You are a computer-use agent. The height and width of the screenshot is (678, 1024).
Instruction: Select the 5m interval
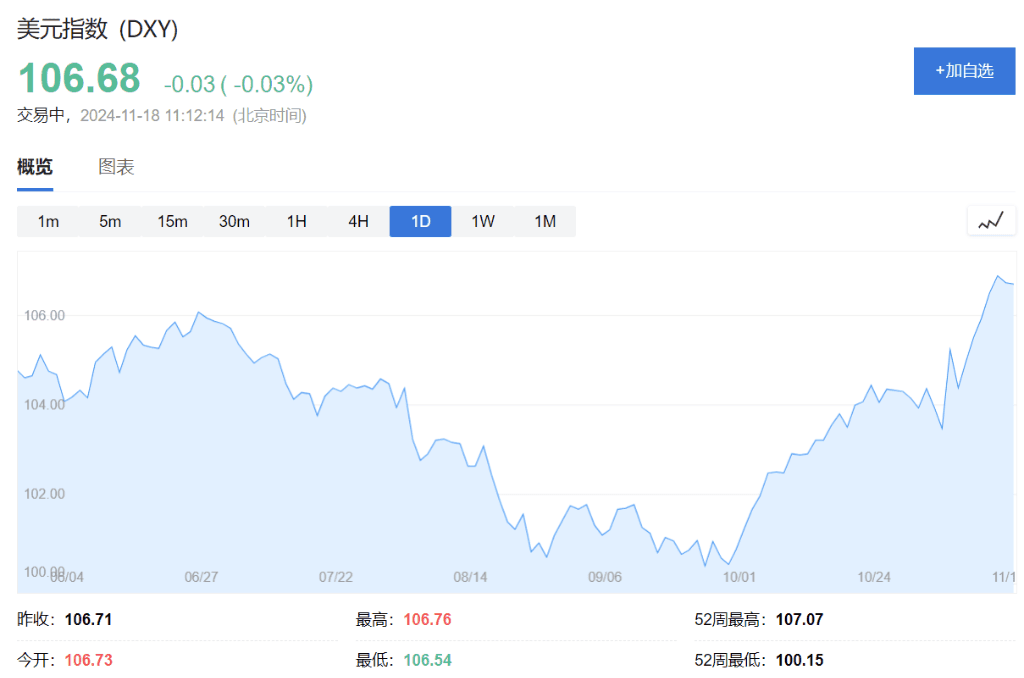point(110,221)
